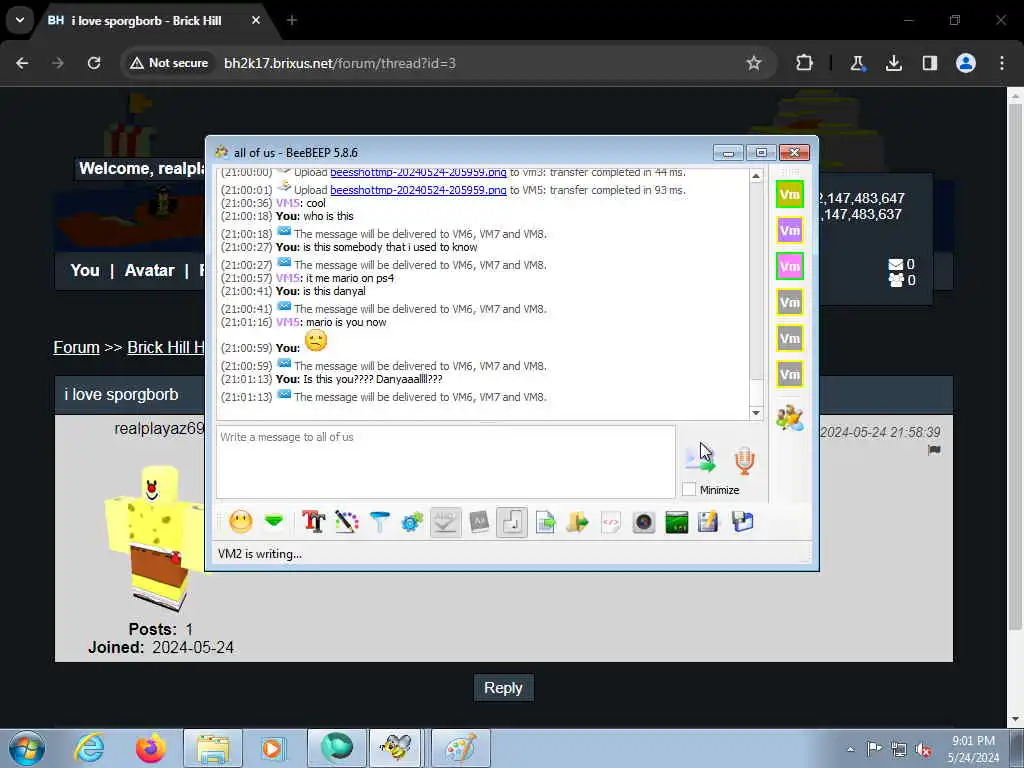
Task: Click the send folder icon
Action: point(577,522)
